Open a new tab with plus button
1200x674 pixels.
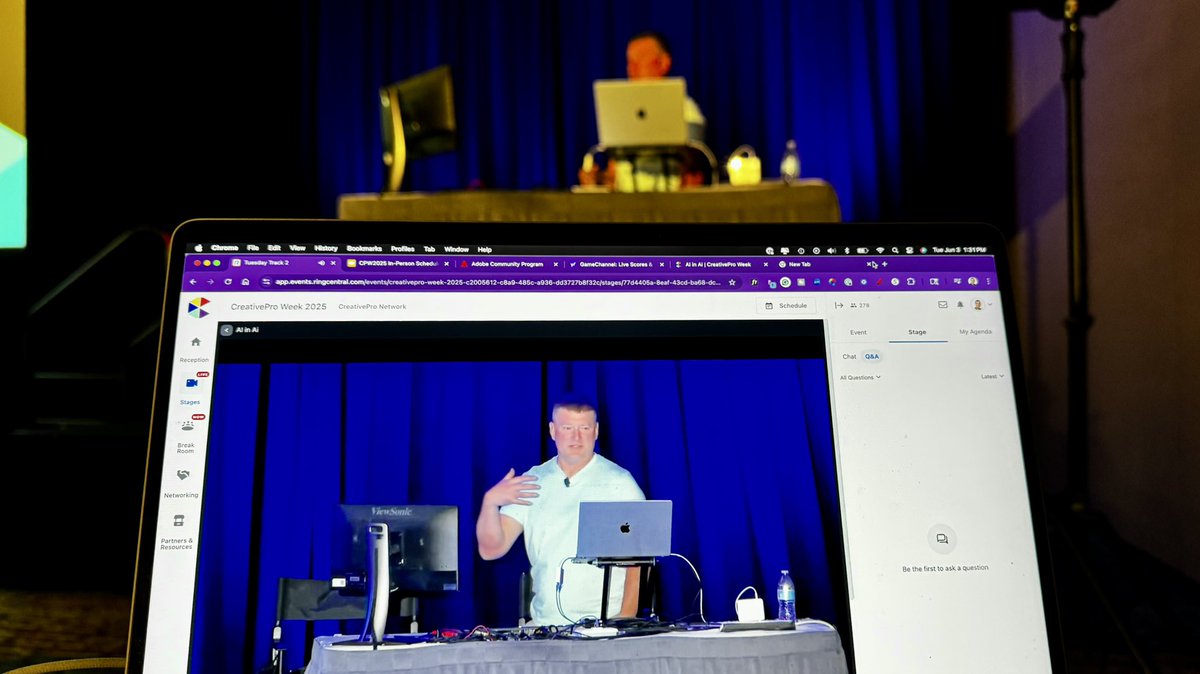point(884,264)
